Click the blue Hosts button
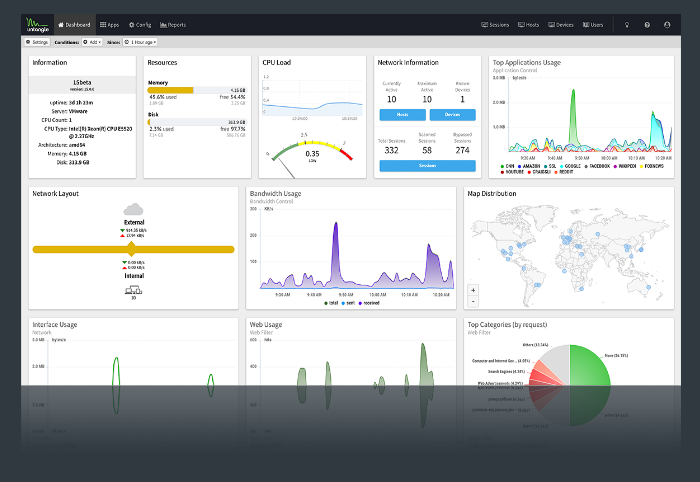The height and width of the screenshot is (482, 700). (x=403, y=115)
